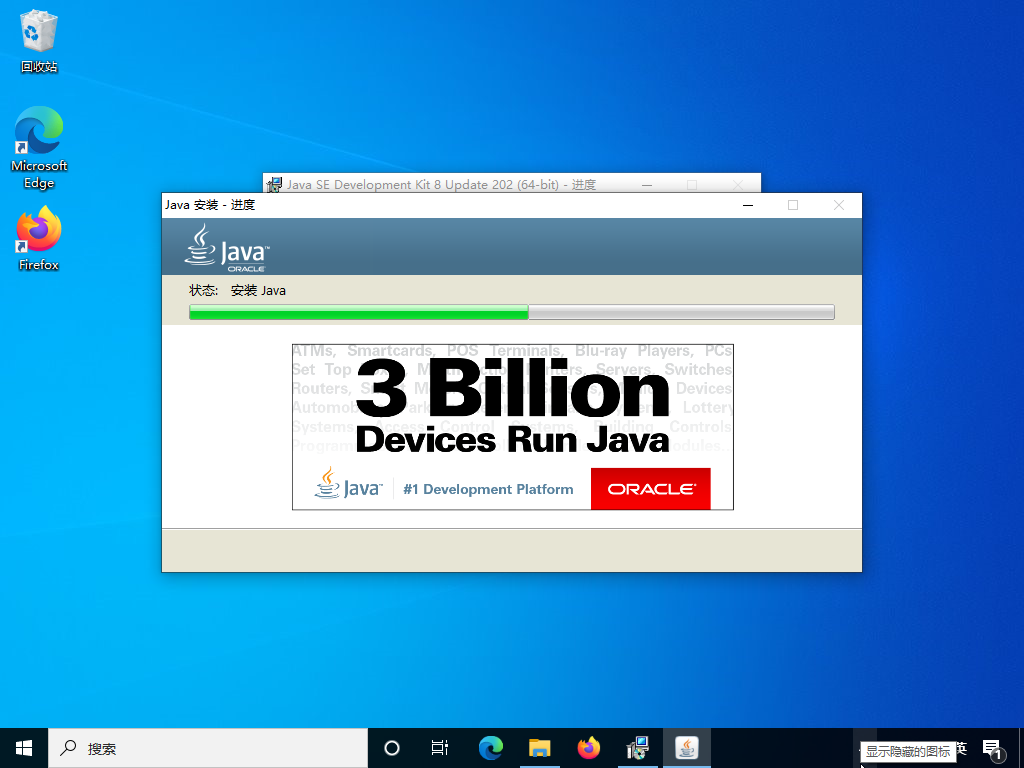
Task: Close the Java SE Development Kit window
Action: point(738,185)
